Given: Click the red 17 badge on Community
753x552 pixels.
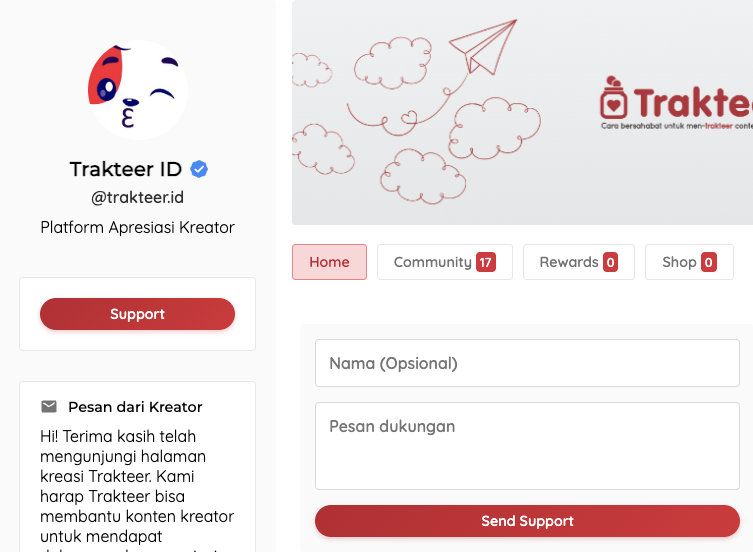Looking at the screenshot, I should click(486, 262).
